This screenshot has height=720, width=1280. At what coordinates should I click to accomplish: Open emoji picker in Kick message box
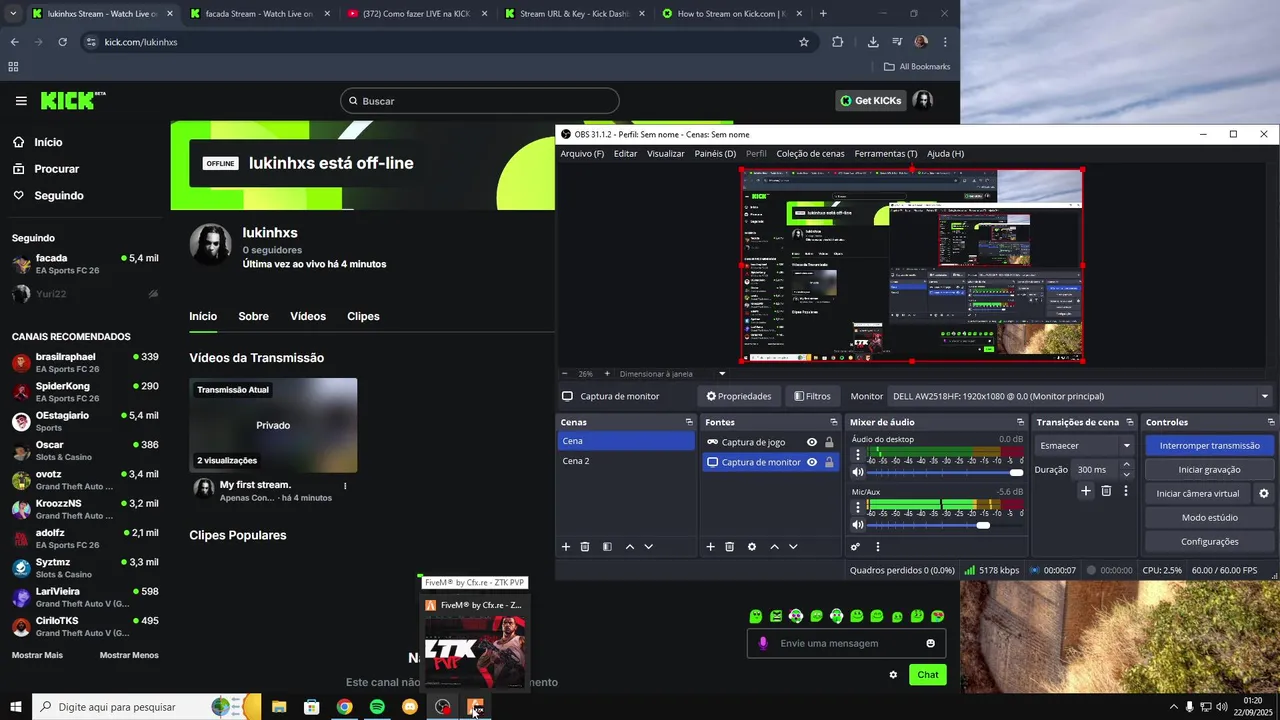coord(931,644)
